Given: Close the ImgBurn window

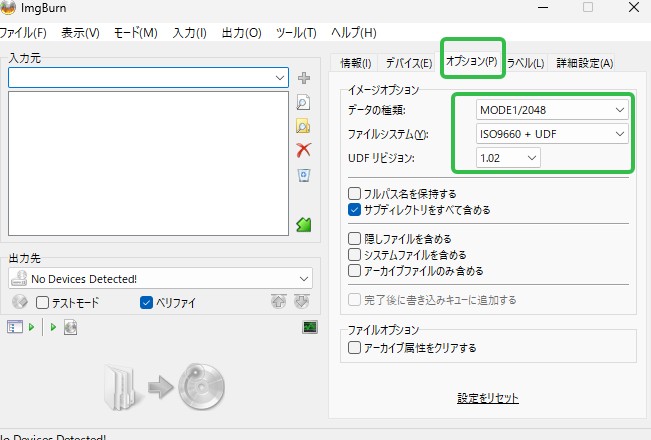Looking at the screenshot, I should pos(634,7).
